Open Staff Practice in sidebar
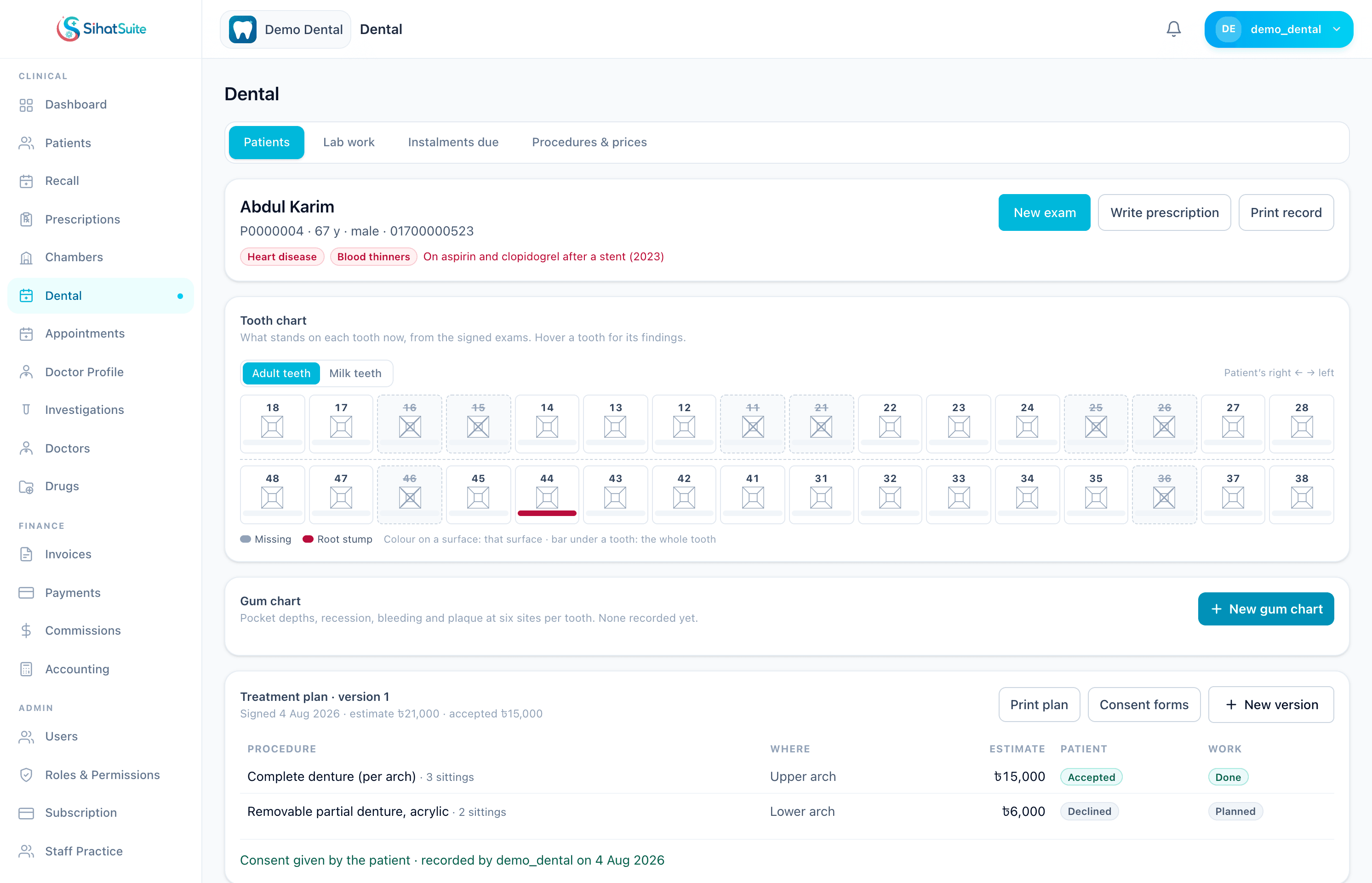Screen dimensions: 1372x883 [101, 851]
